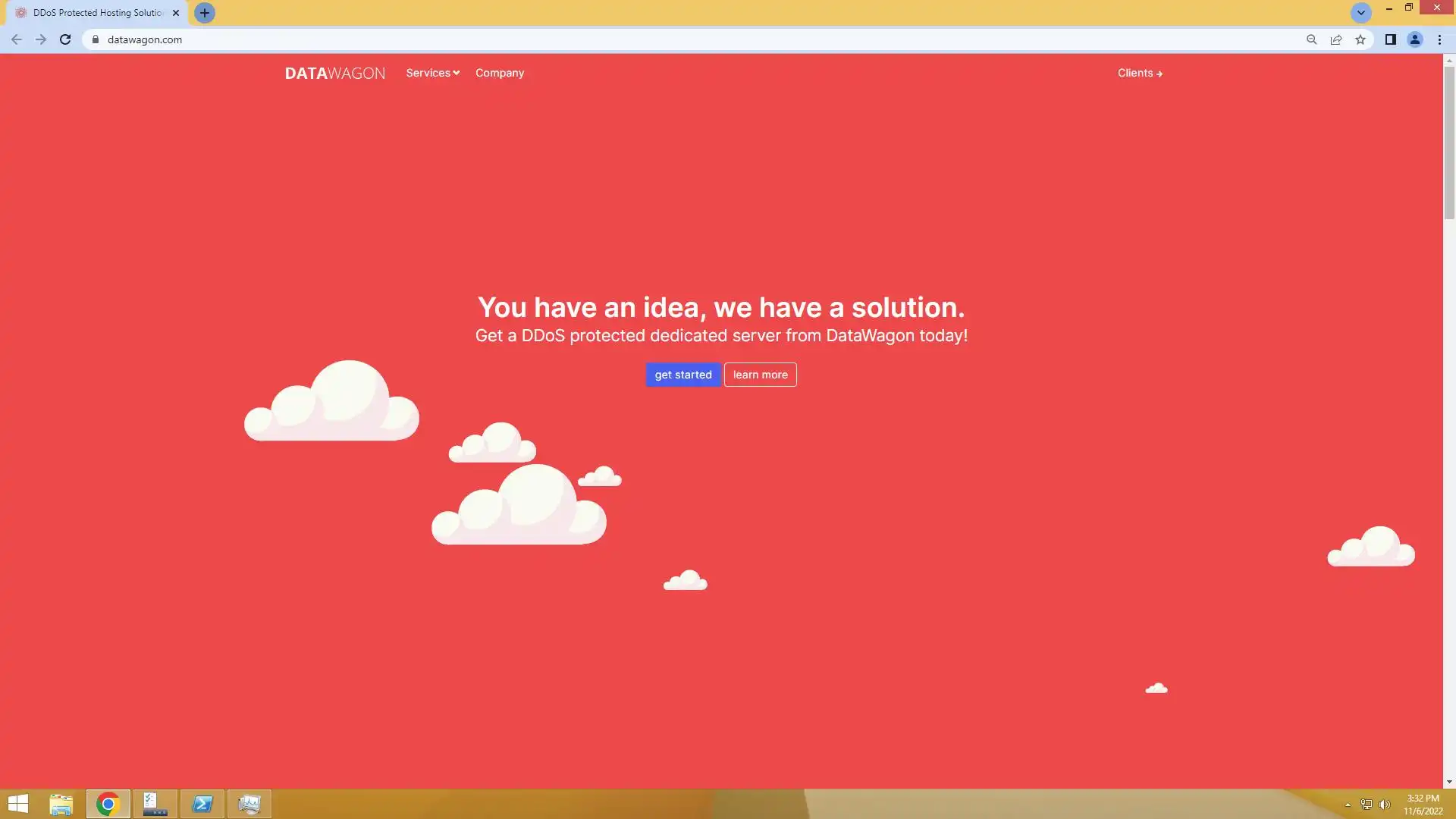The height and width of the screenshot is (819, 1456).
Task: Show hidden system tray icons
Action: coord(1348,805)
